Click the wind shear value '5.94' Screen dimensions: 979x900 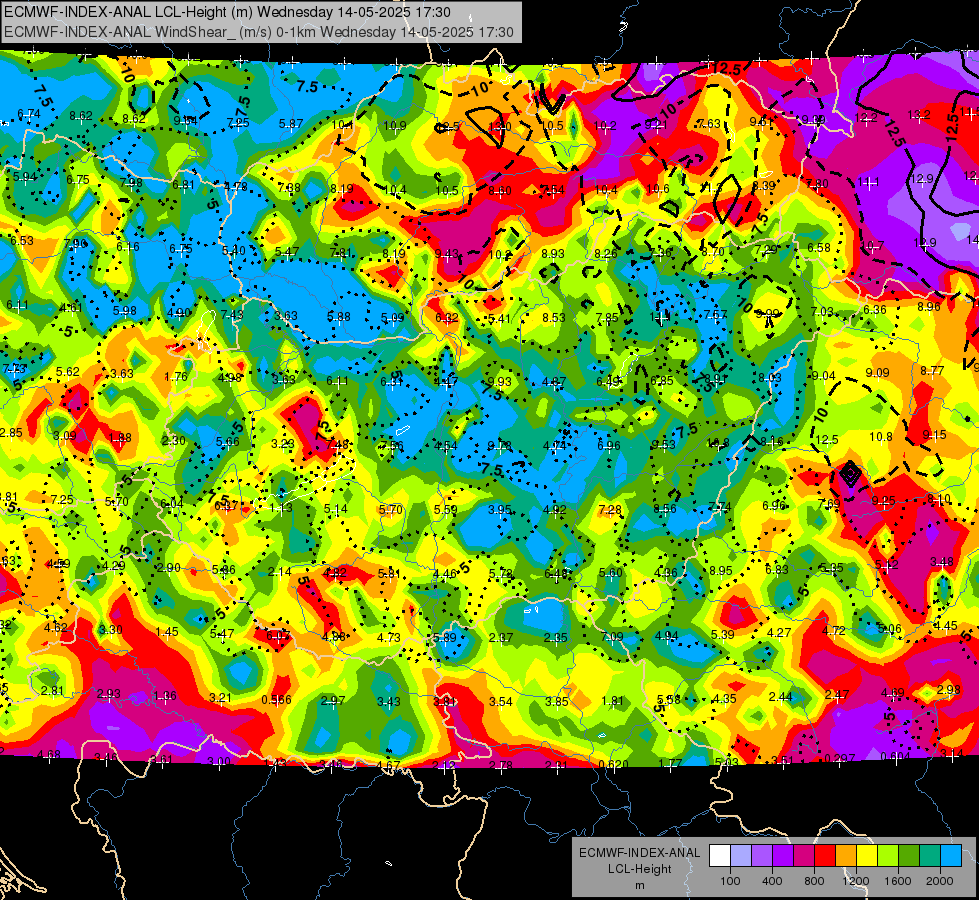point(25,177)
